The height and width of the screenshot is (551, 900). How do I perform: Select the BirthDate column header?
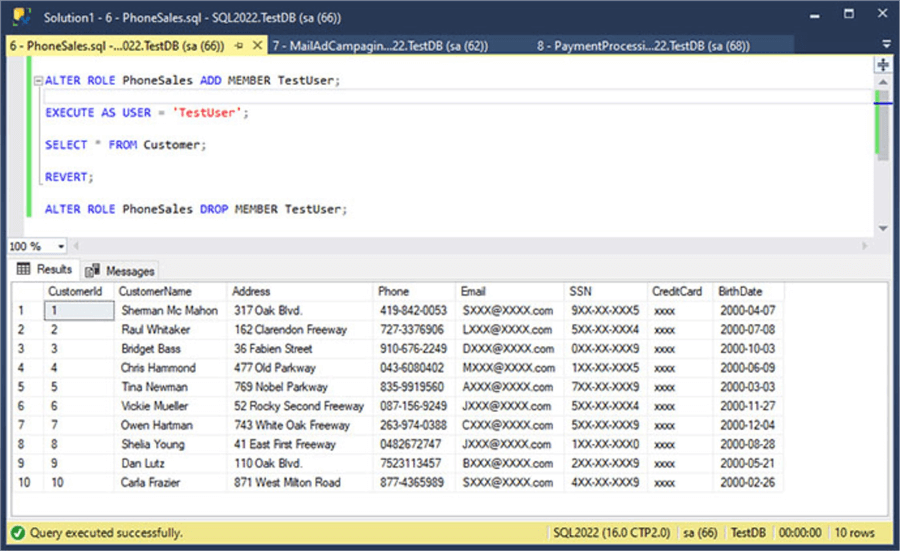pos(740,291)
